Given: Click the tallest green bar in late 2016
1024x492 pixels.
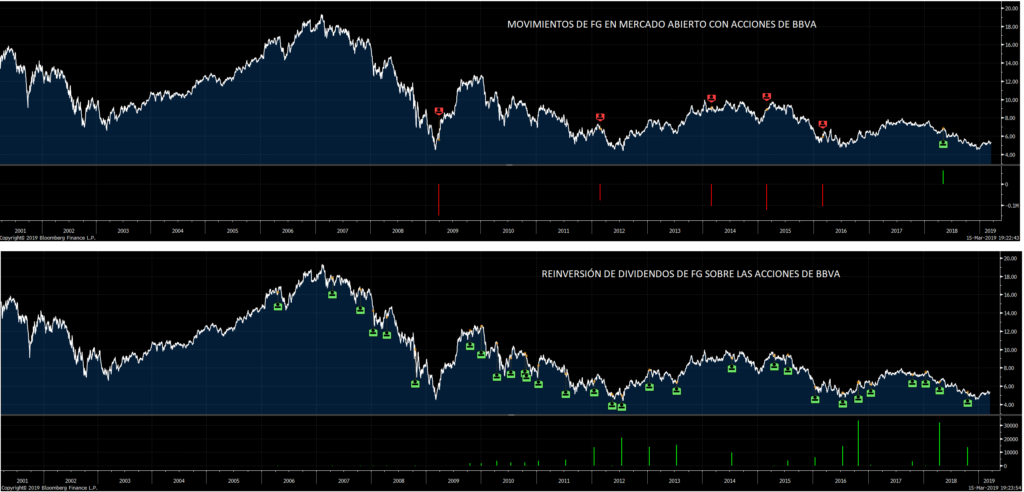Looking at the screenshot, I should coord(858,443).
